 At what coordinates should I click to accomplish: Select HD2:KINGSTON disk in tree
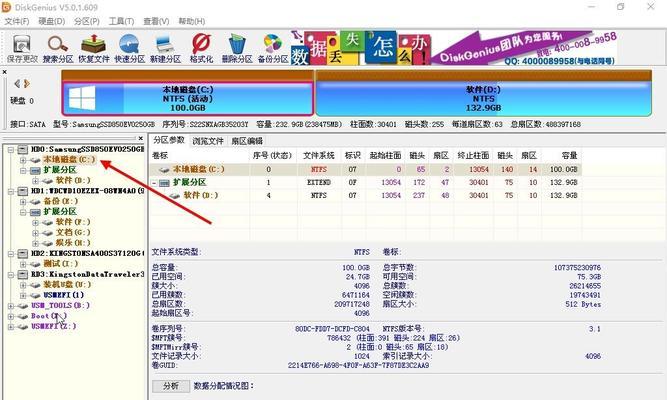pyautogui.click(x=88, y=254)
